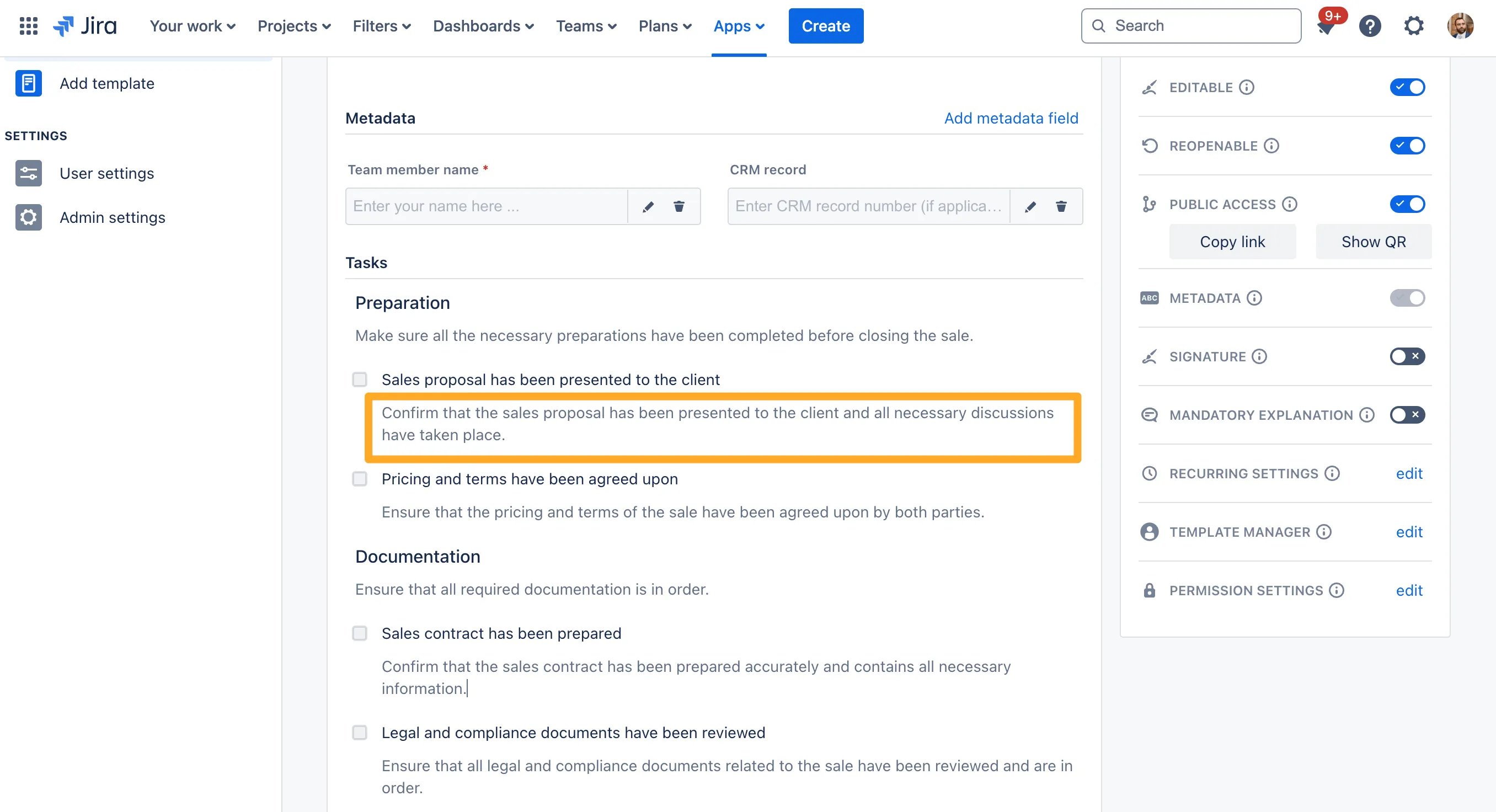Click the info icon beside PUBLIC ACCESS
The width and height of the screenshot is (1496, 812).
pyautogui.click(x=1289, y=205)
